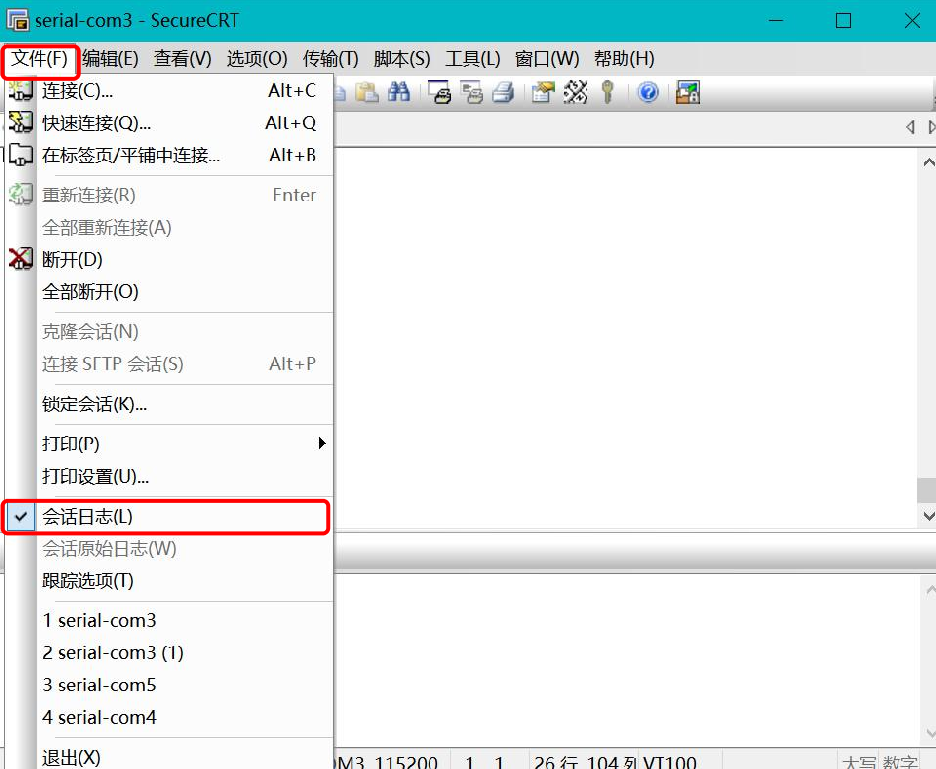The height and width of the screenshot is (769, 936).
Task: Click the printer icon in the toolbar
Action: point(503,93)
